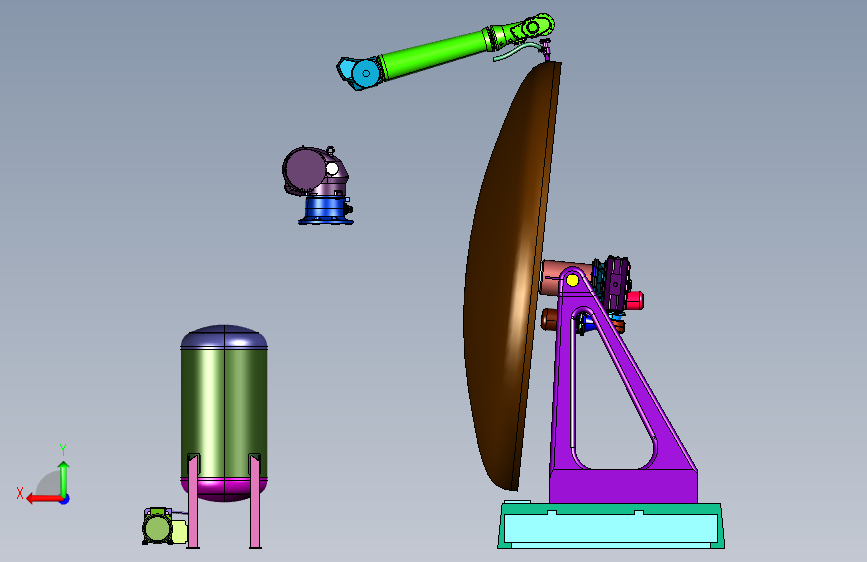Screen dimensions: 867x562
Task: Select the right pink tank leg
Action: click(x=255, y=501)
